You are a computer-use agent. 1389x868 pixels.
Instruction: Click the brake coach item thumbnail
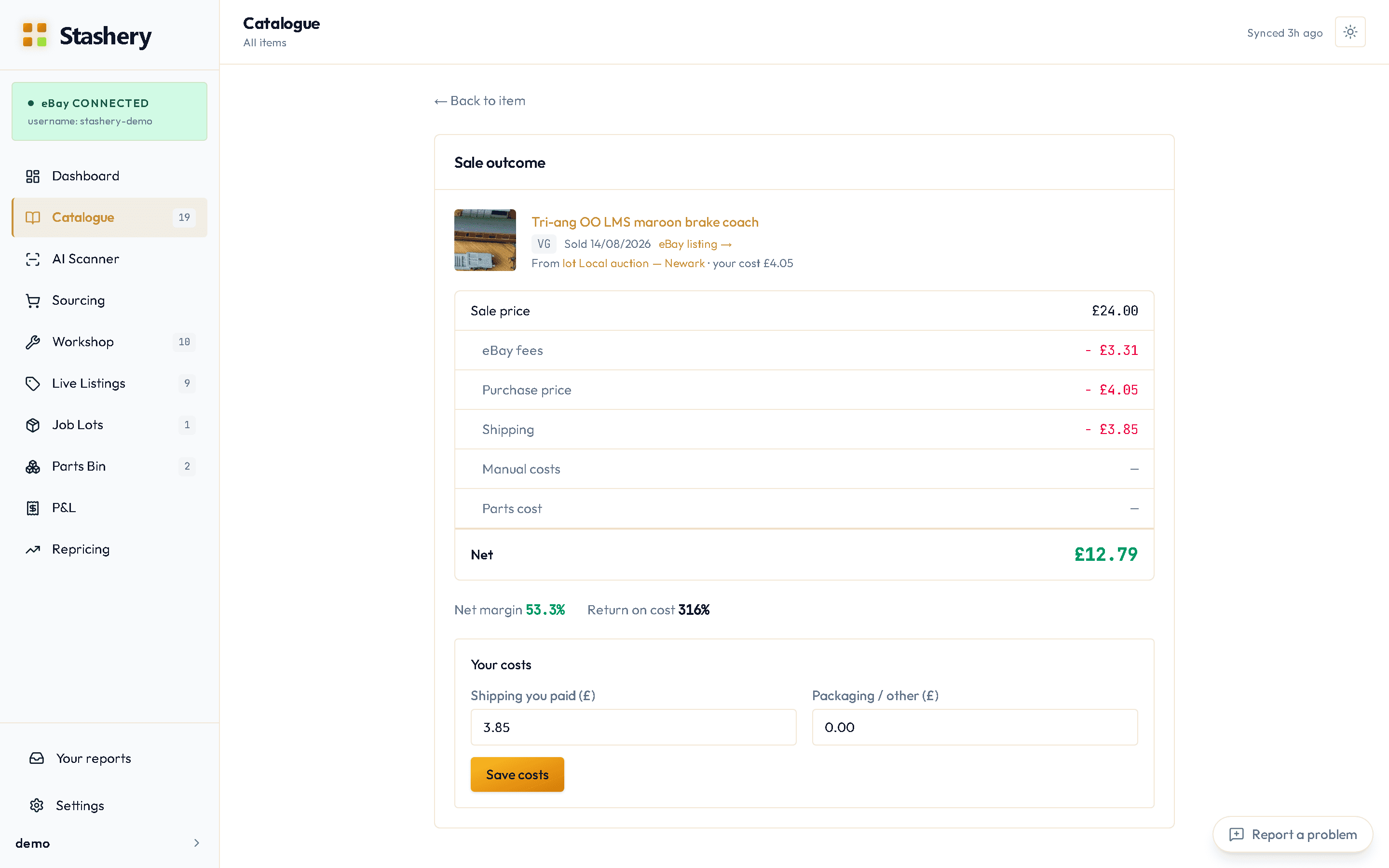(x=485, y=240)
